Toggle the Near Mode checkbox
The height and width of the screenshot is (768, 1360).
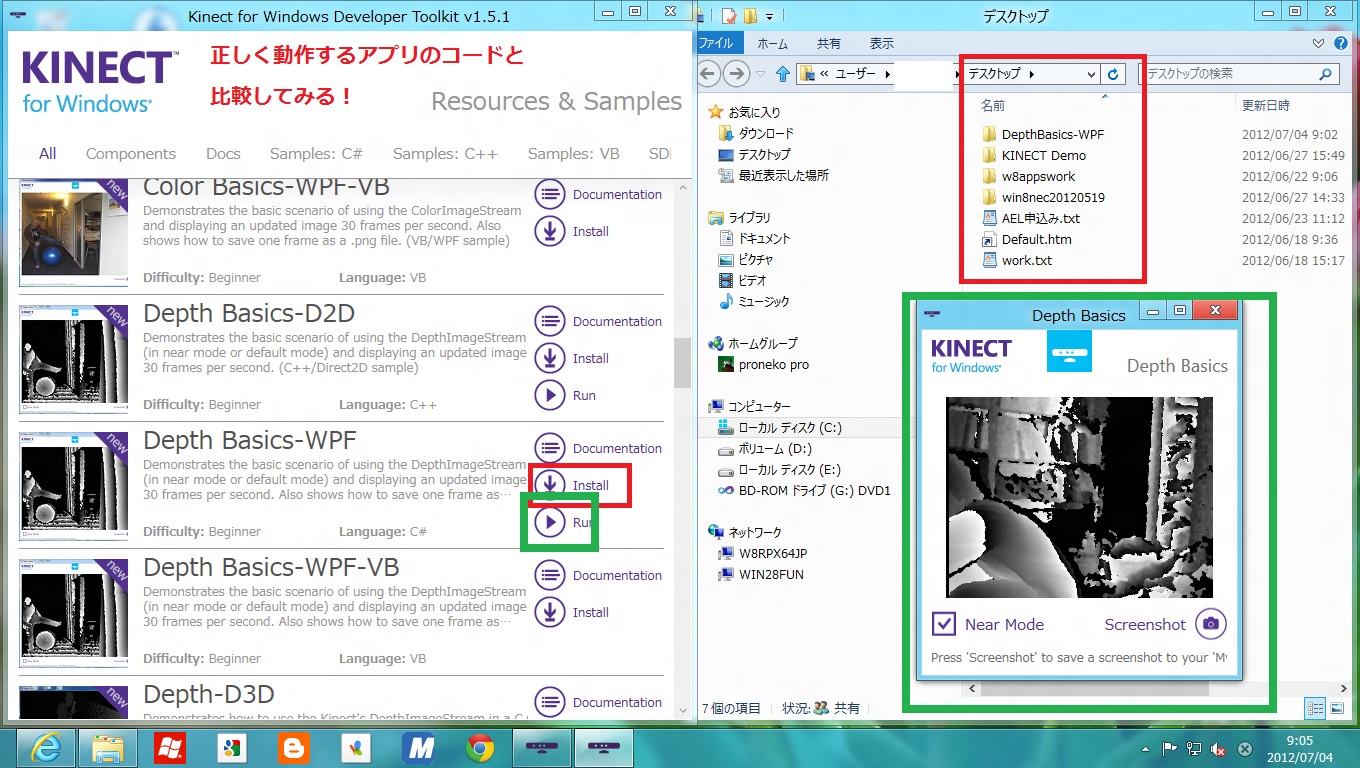(x=944, y=624)
